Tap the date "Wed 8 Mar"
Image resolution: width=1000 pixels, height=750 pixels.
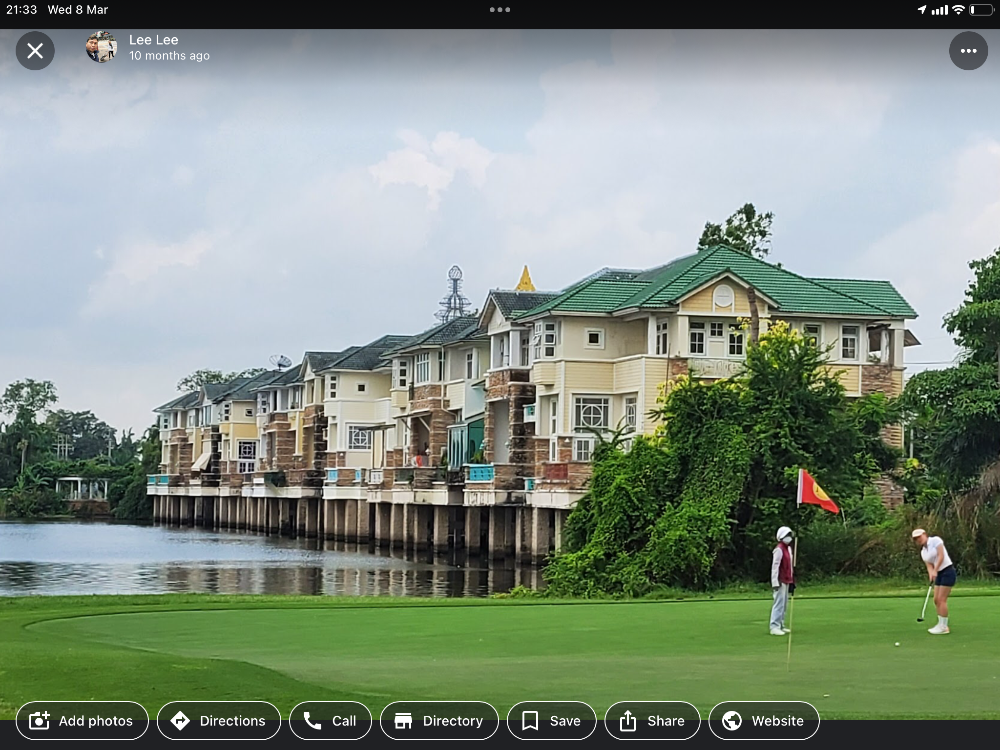click(x=78, y=10)
